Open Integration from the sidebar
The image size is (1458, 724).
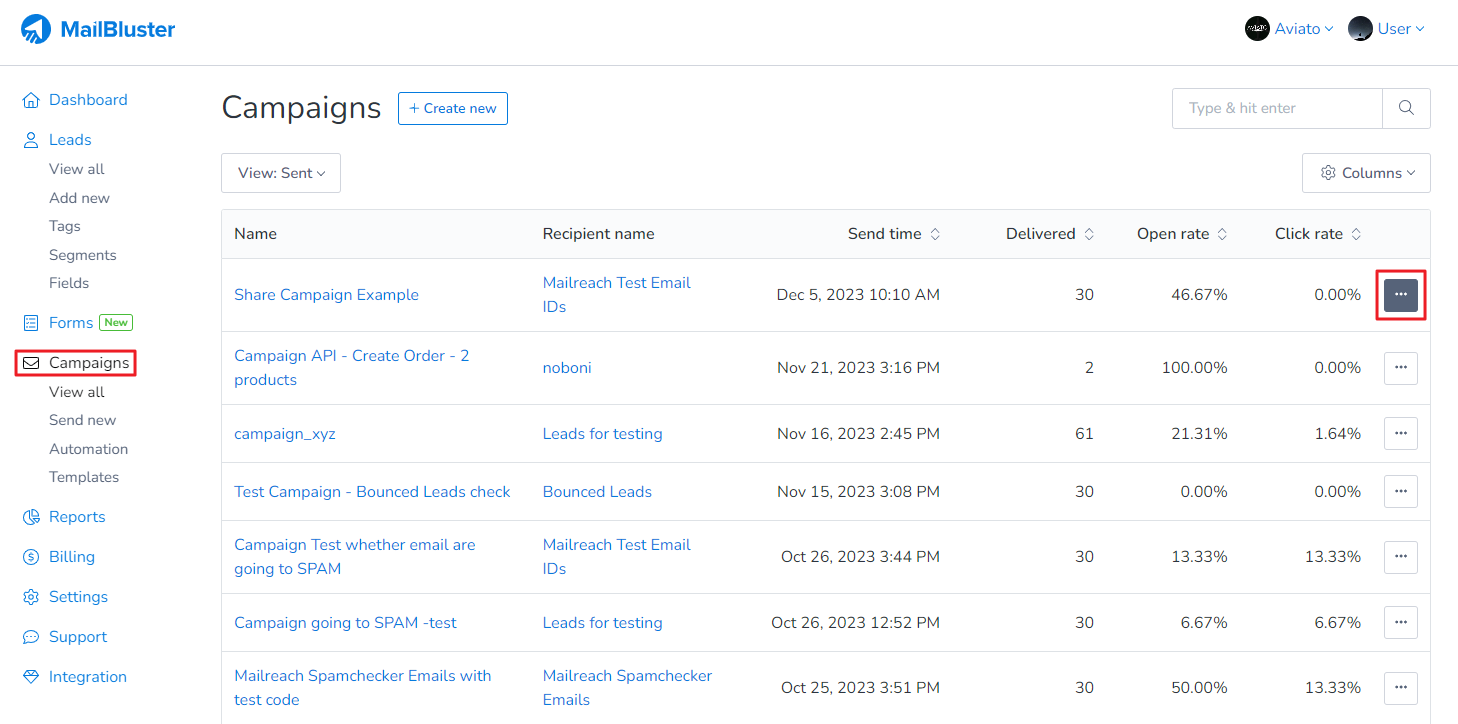click(x=87, y=677)
